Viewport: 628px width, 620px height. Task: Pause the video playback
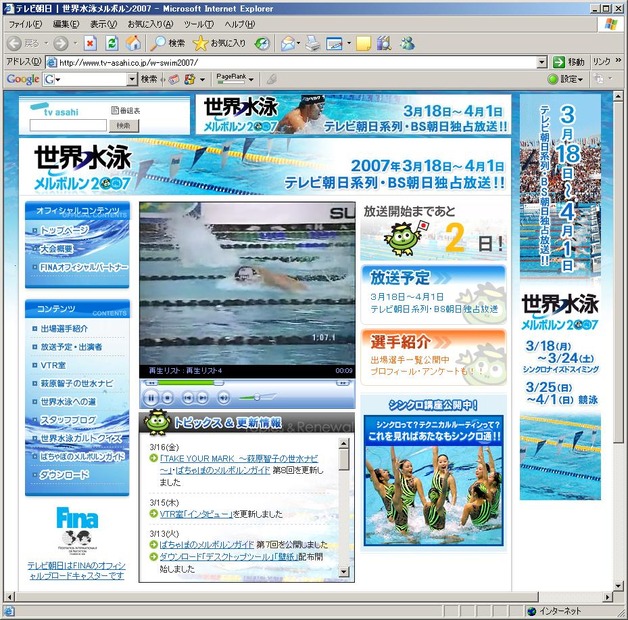(x=151, y=398)
